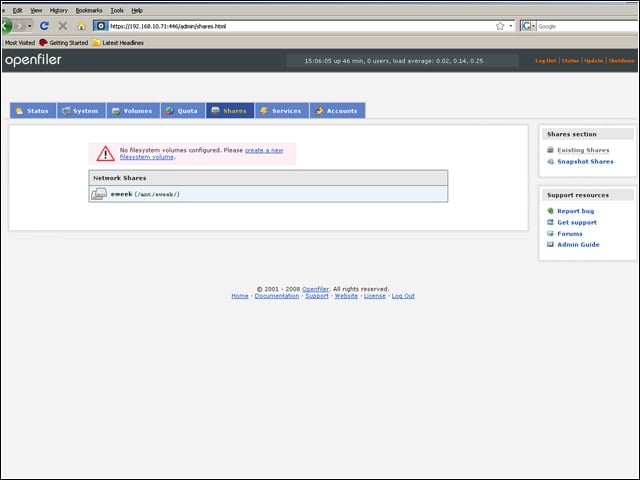Screen dimensions: 640x480
Task: Click the browser reload icon
Action: click(x=44, y=26)
